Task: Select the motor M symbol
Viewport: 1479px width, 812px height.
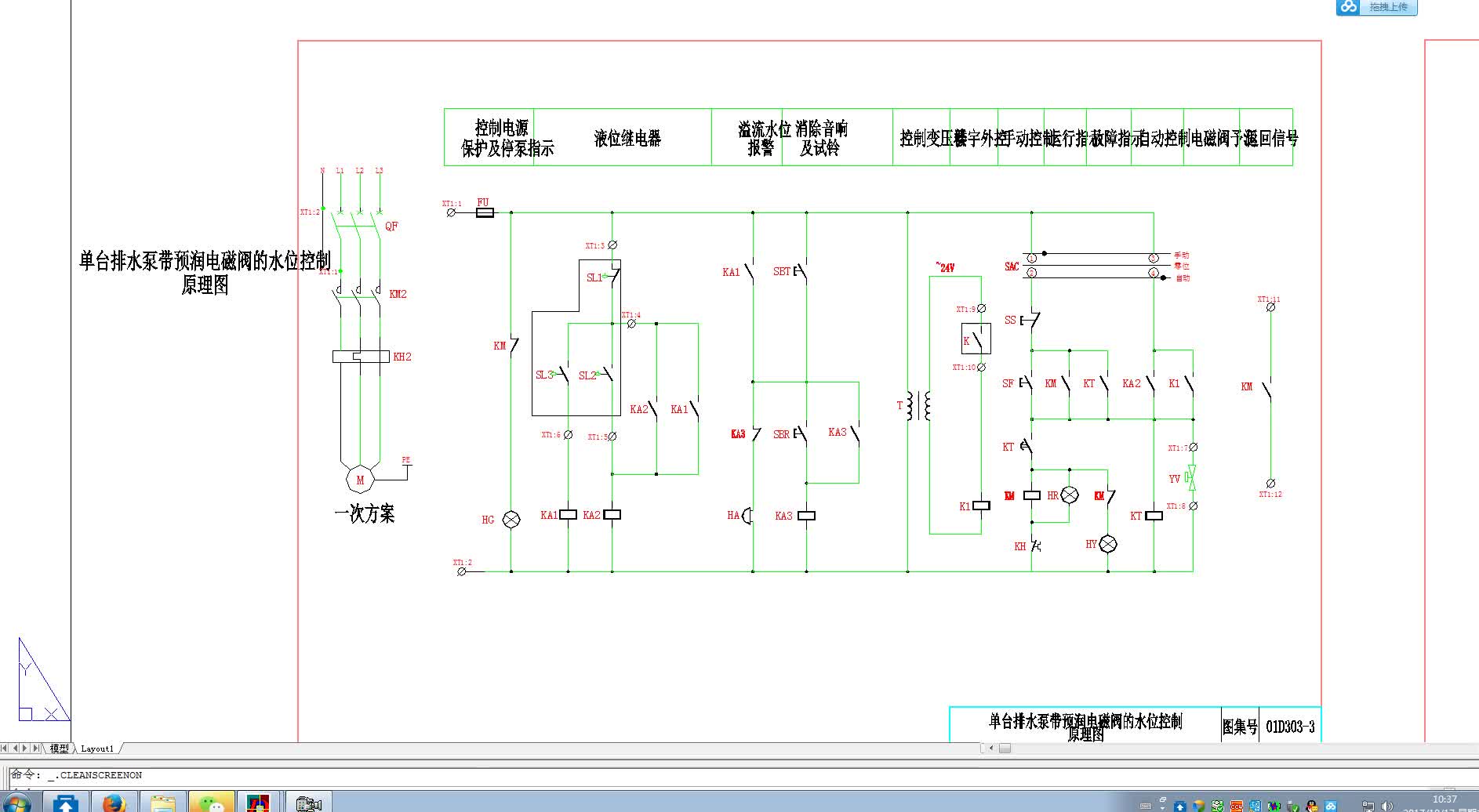Action: (360, 480)
